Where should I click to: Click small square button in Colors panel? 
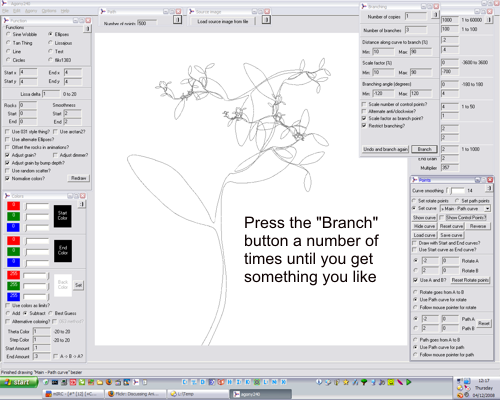click(x=82, y=204)
